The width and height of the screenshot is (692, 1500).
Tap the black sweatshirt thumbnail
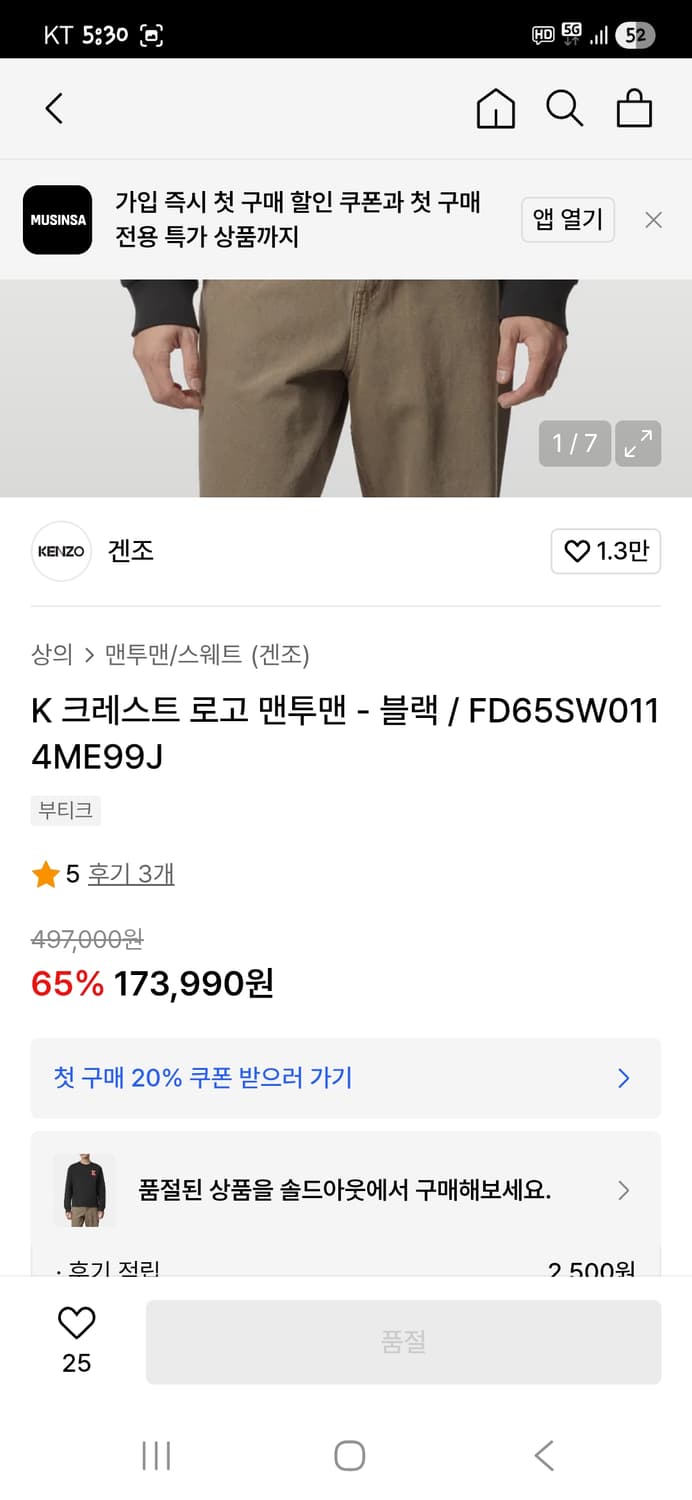pos(83,1190)
